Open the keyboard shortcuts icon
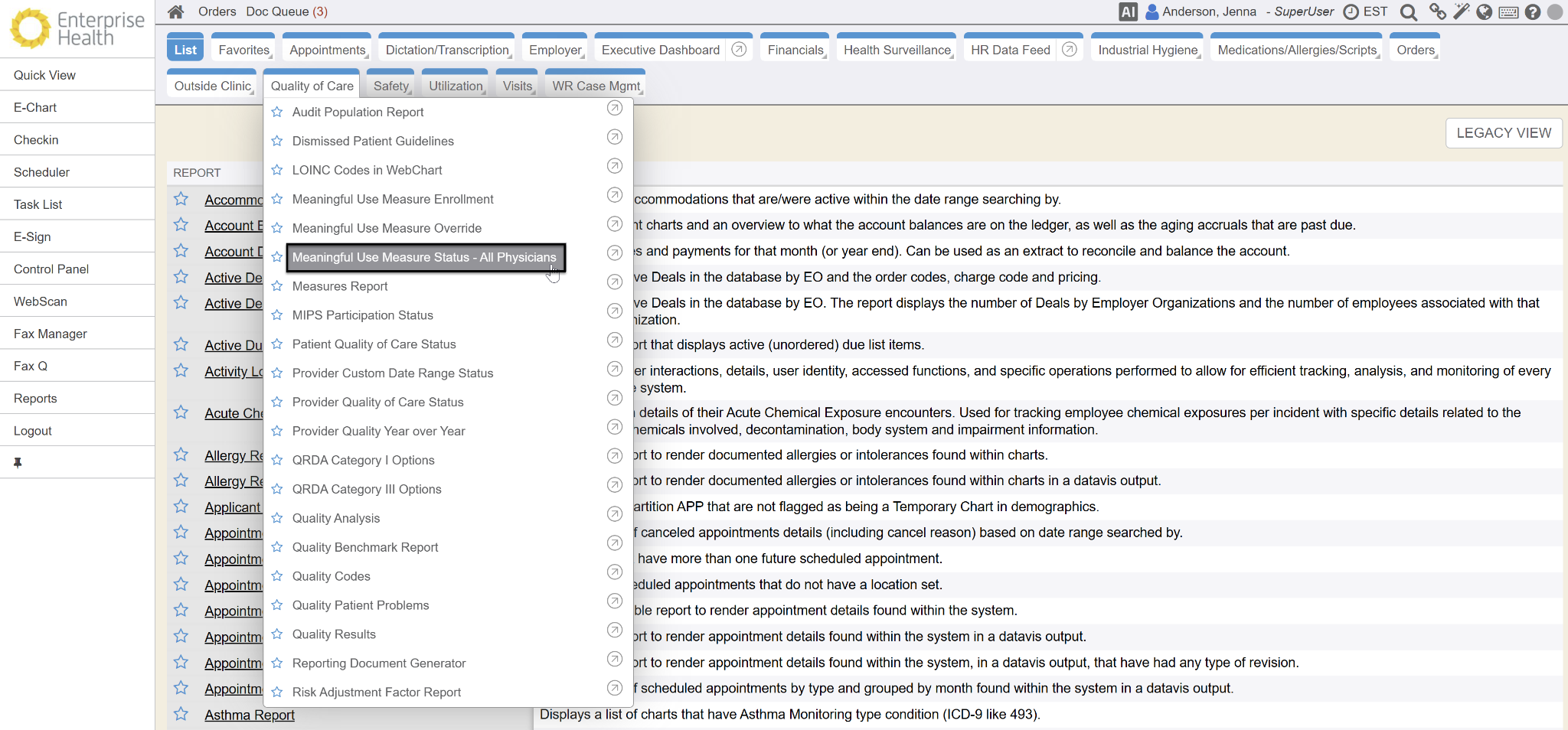Screen dimensions: 1568x730 [1508, 11]
